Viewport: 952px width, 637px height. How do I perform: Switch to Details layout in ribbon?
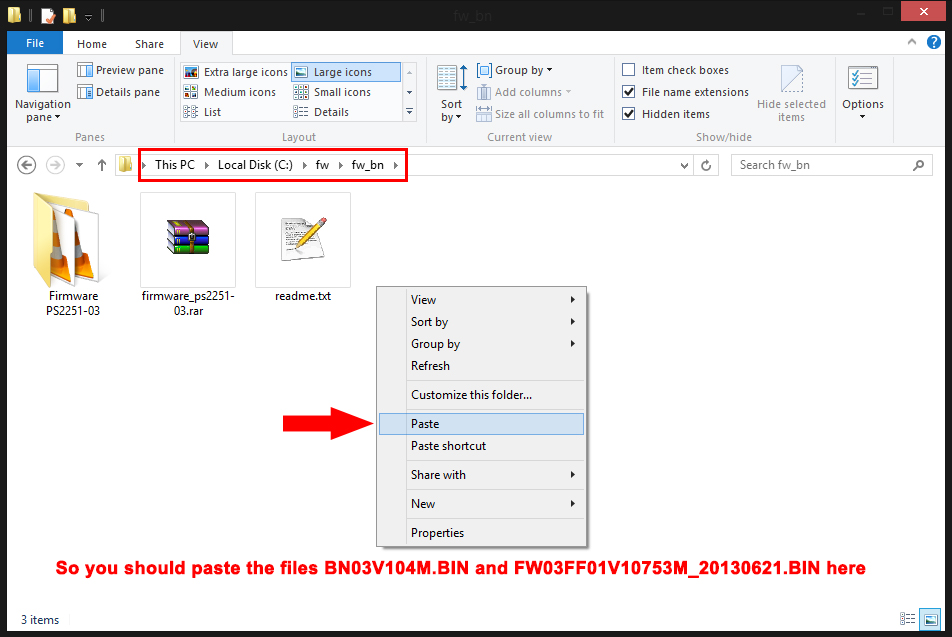point(321,112)
